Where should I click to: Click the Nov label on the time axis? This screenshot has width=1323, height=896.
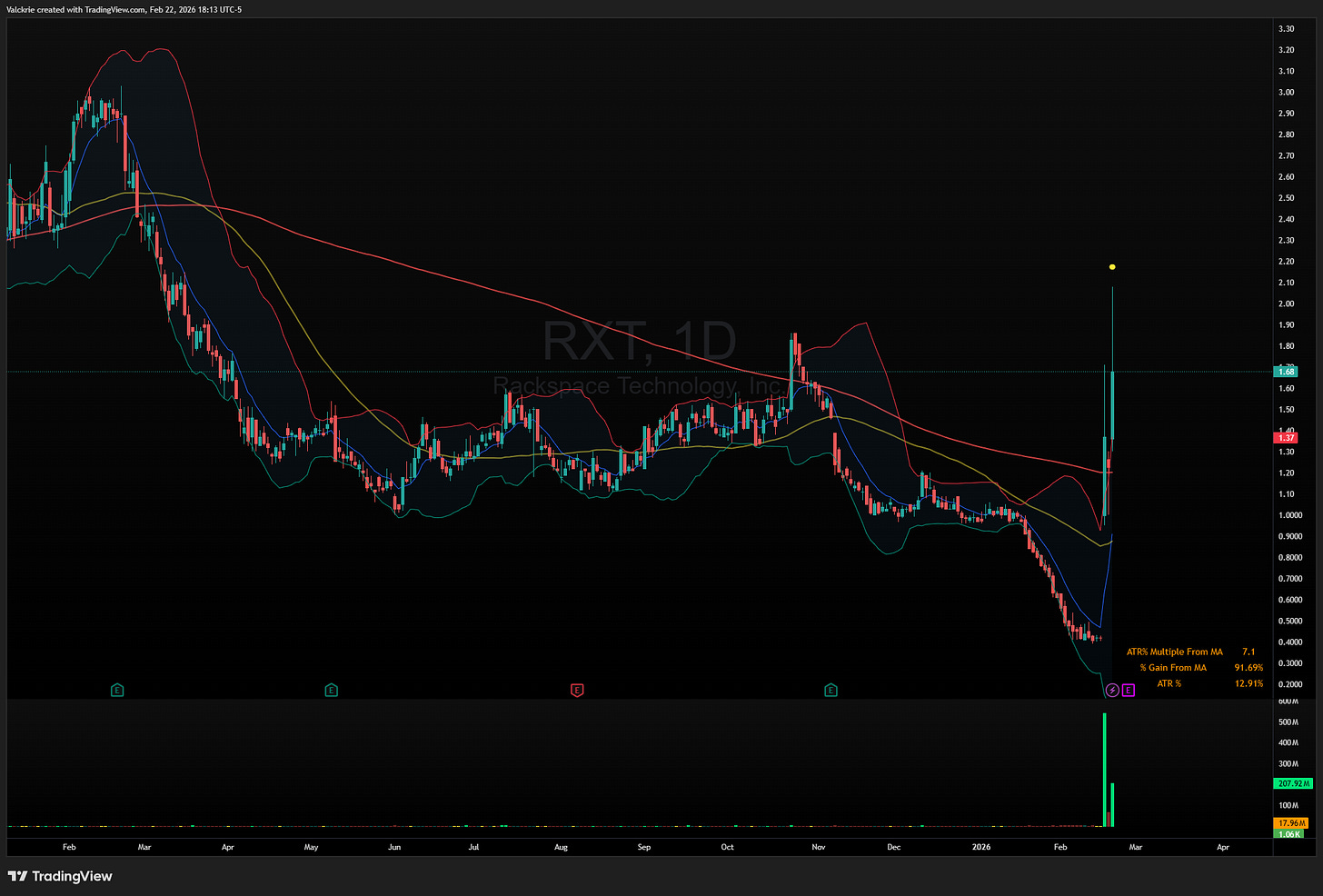click(819, 847)
